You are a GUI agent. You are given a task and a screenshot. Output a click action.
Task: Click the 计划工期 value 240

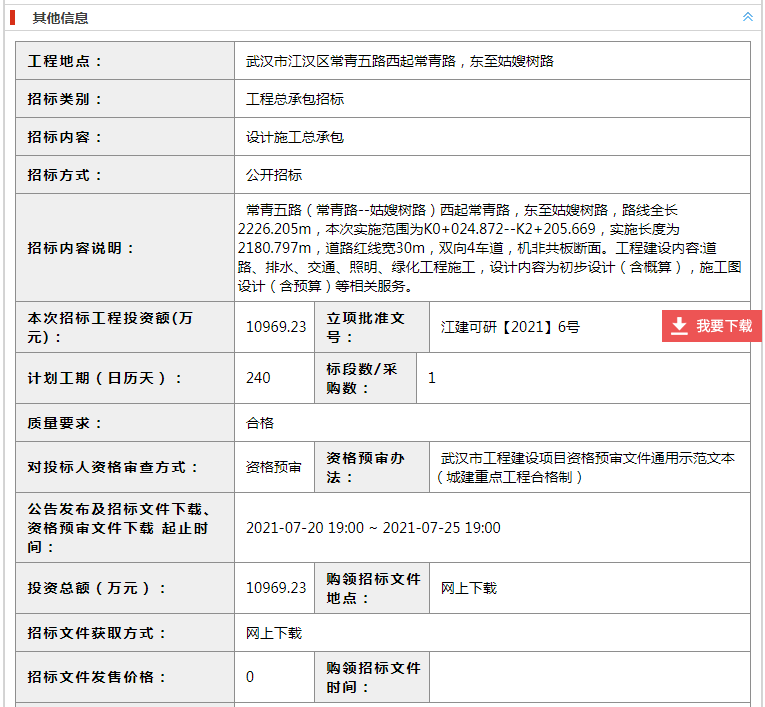coord(258,378)
